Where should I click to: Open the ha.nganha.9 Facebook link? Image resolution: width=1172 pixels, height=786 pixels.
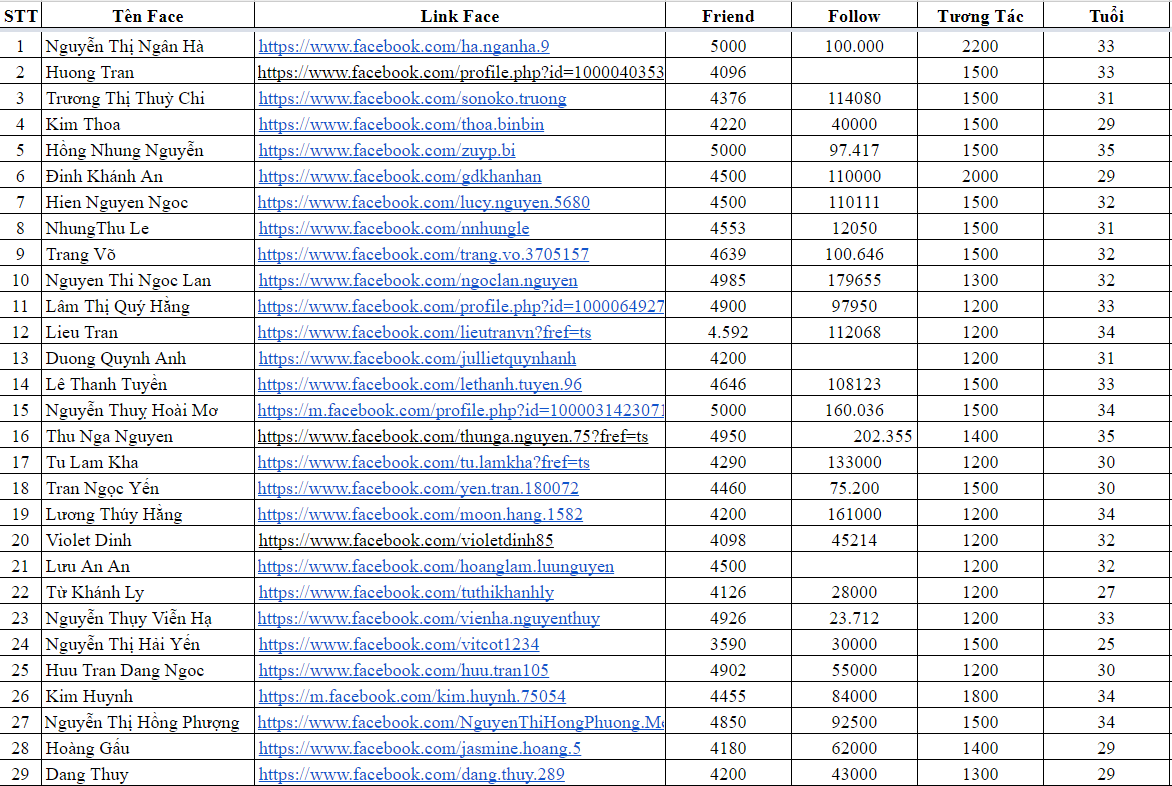pyautogui.click(x=404, y=46)
